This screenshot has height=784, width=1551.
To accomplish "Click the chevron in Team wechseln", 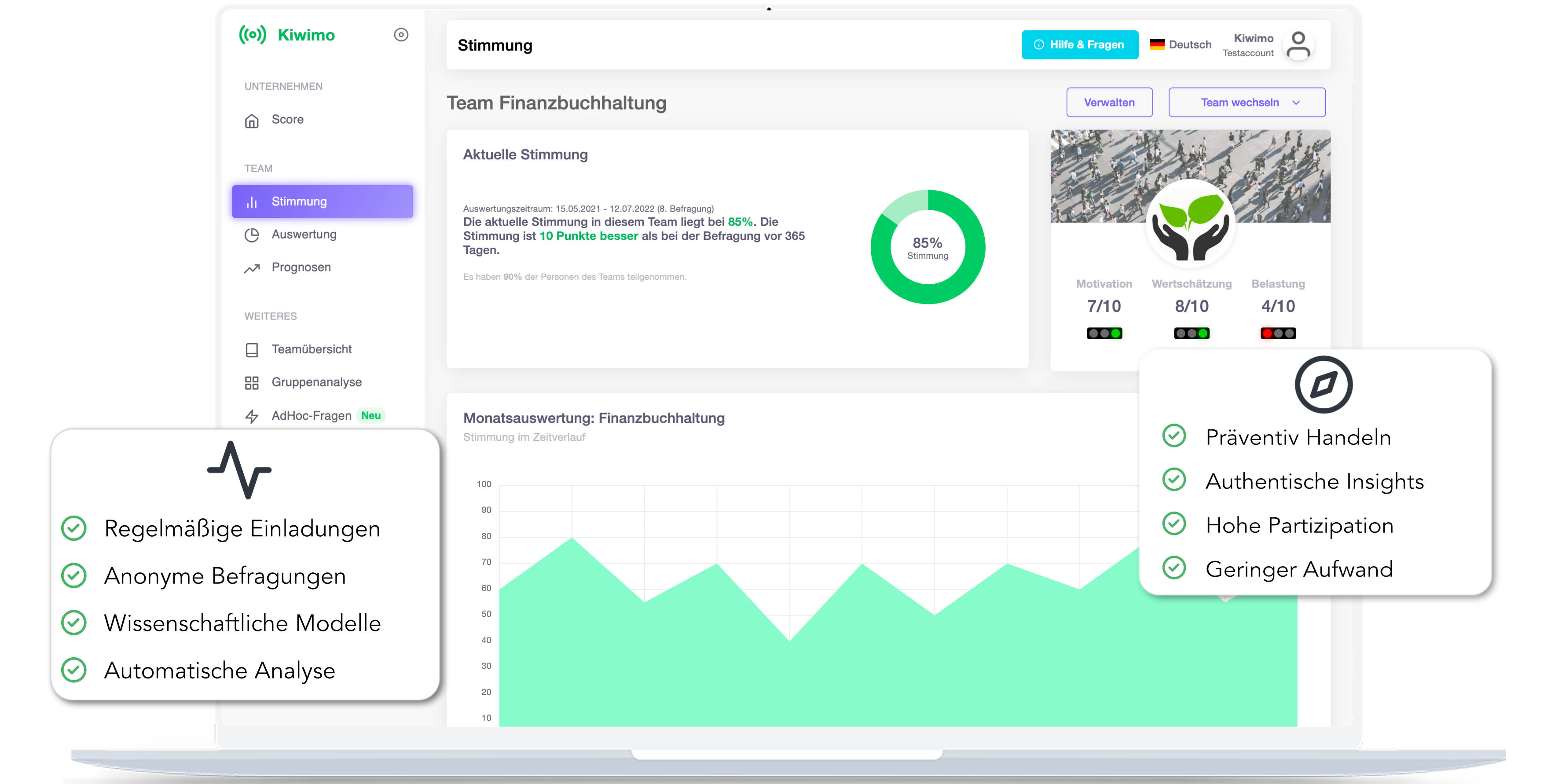I will 1296,103.
